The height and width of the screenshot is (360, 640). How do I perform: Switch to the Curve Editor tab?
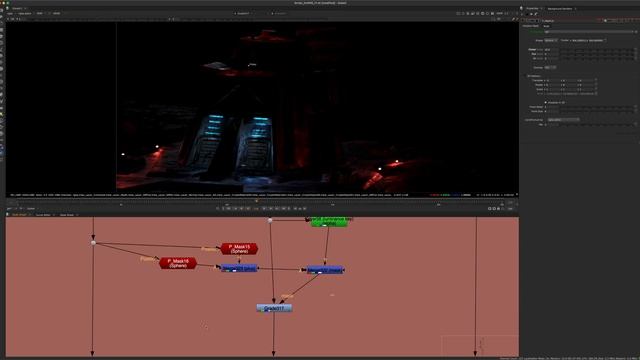[43, 215]
